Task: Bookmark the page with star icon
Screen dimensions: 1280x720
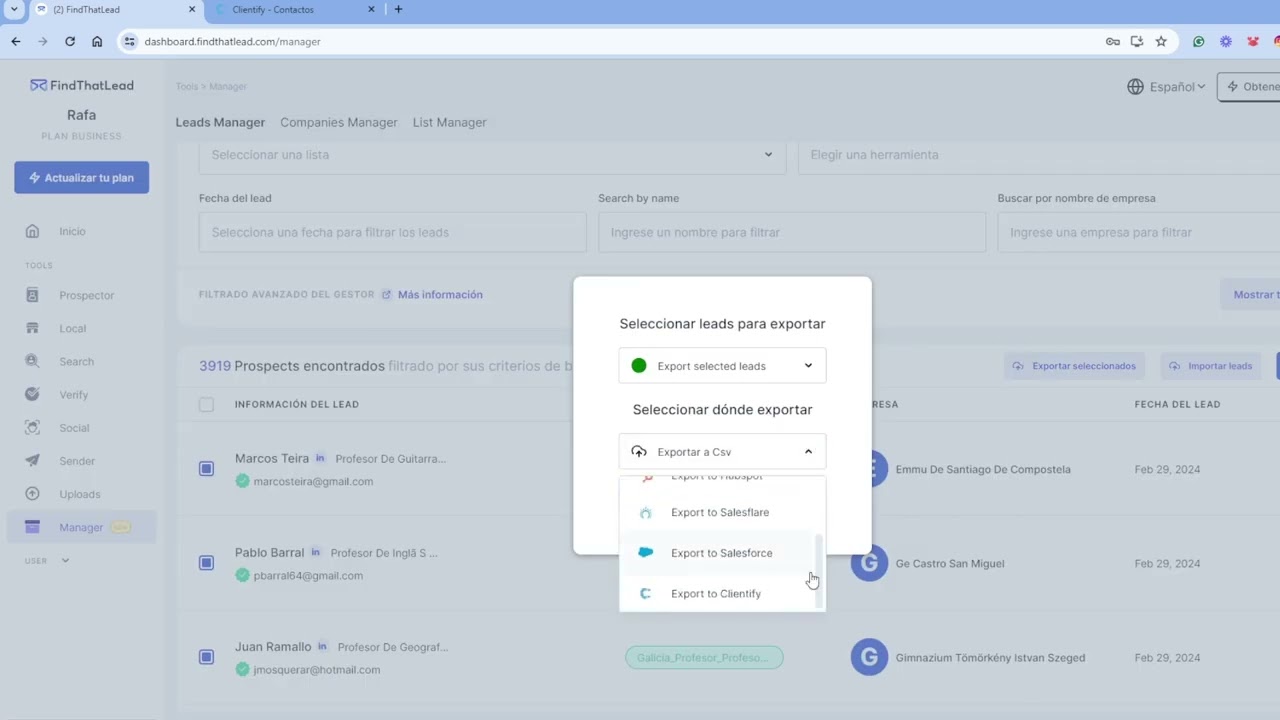Action: [1161, 41]
